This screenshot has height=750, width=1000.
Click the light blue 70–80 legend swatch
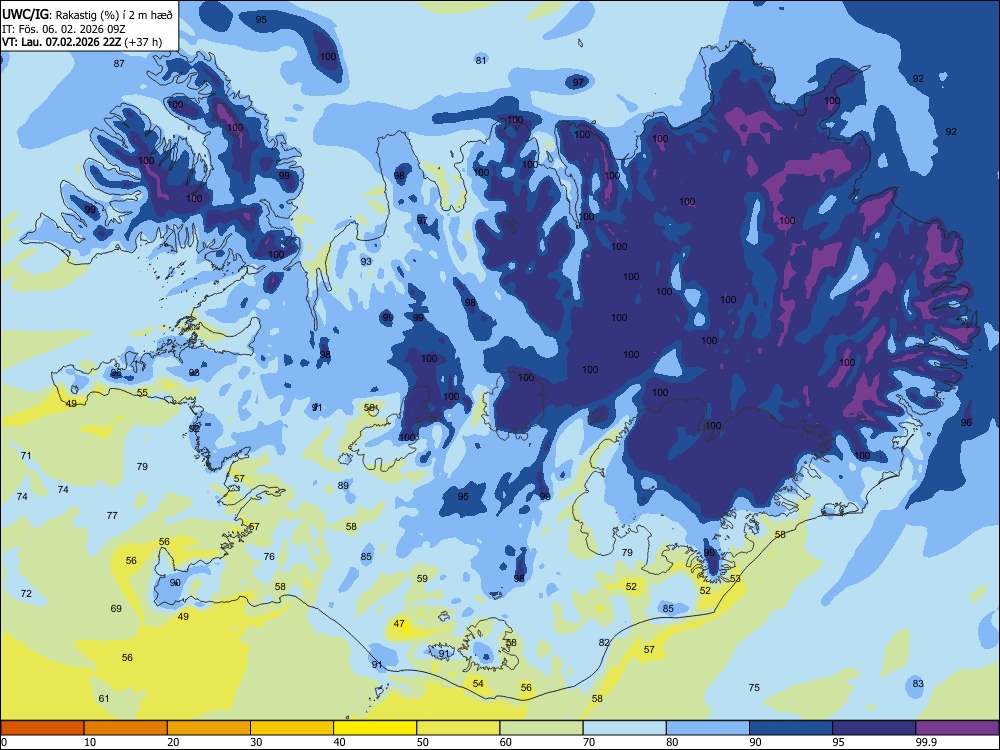pyautogui.click(x=624, y=728)
